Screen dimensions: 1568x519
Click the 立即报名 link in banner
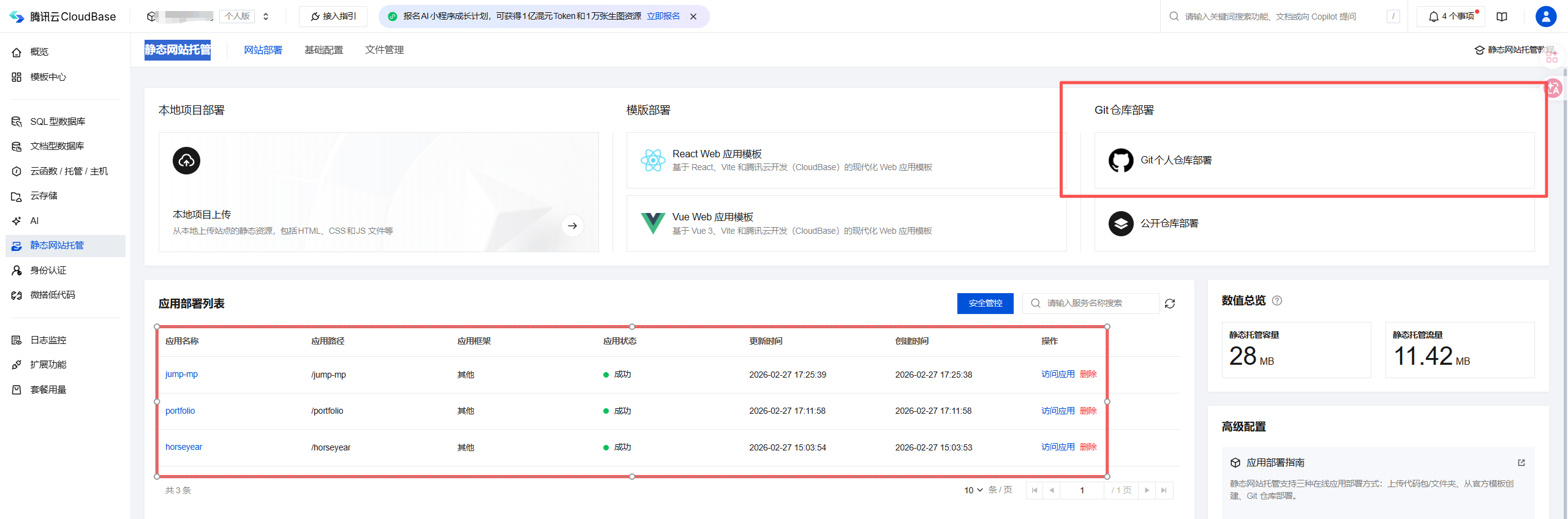pos(663,17)
